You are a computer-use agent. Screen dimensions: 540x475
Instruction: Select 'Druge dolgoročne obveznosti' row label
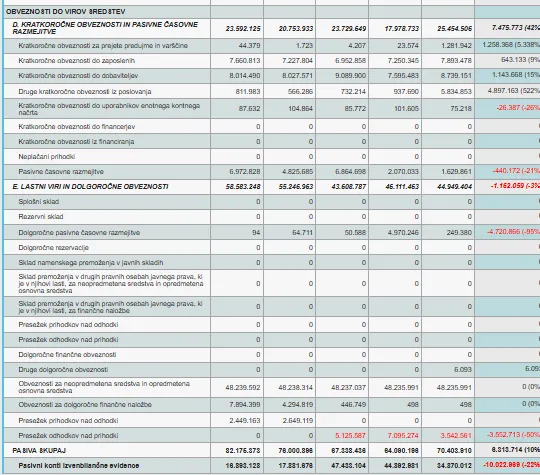point(63,370)
